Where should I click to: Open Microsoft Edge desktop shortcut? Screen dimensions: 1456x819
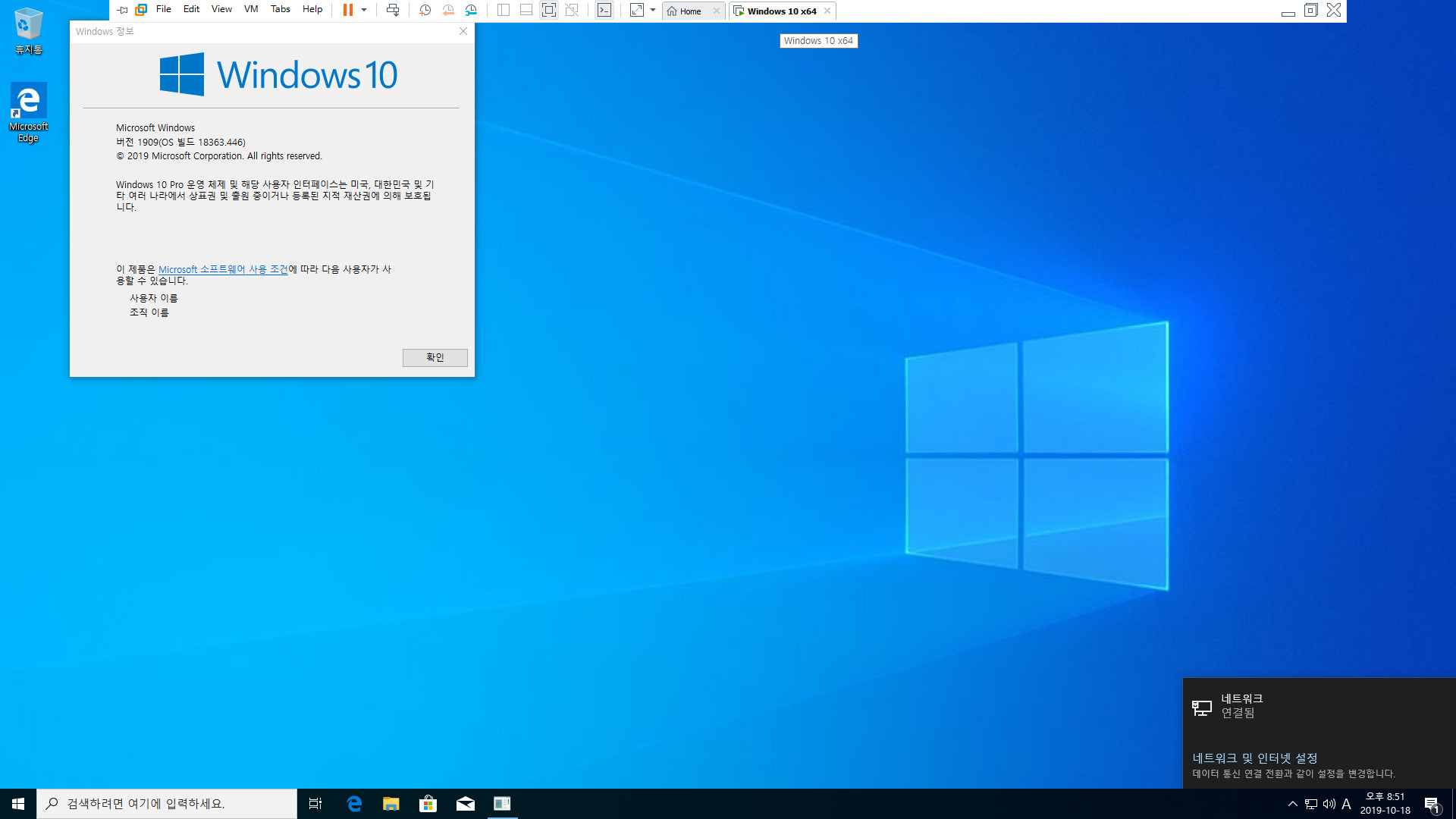pos(29,112)
